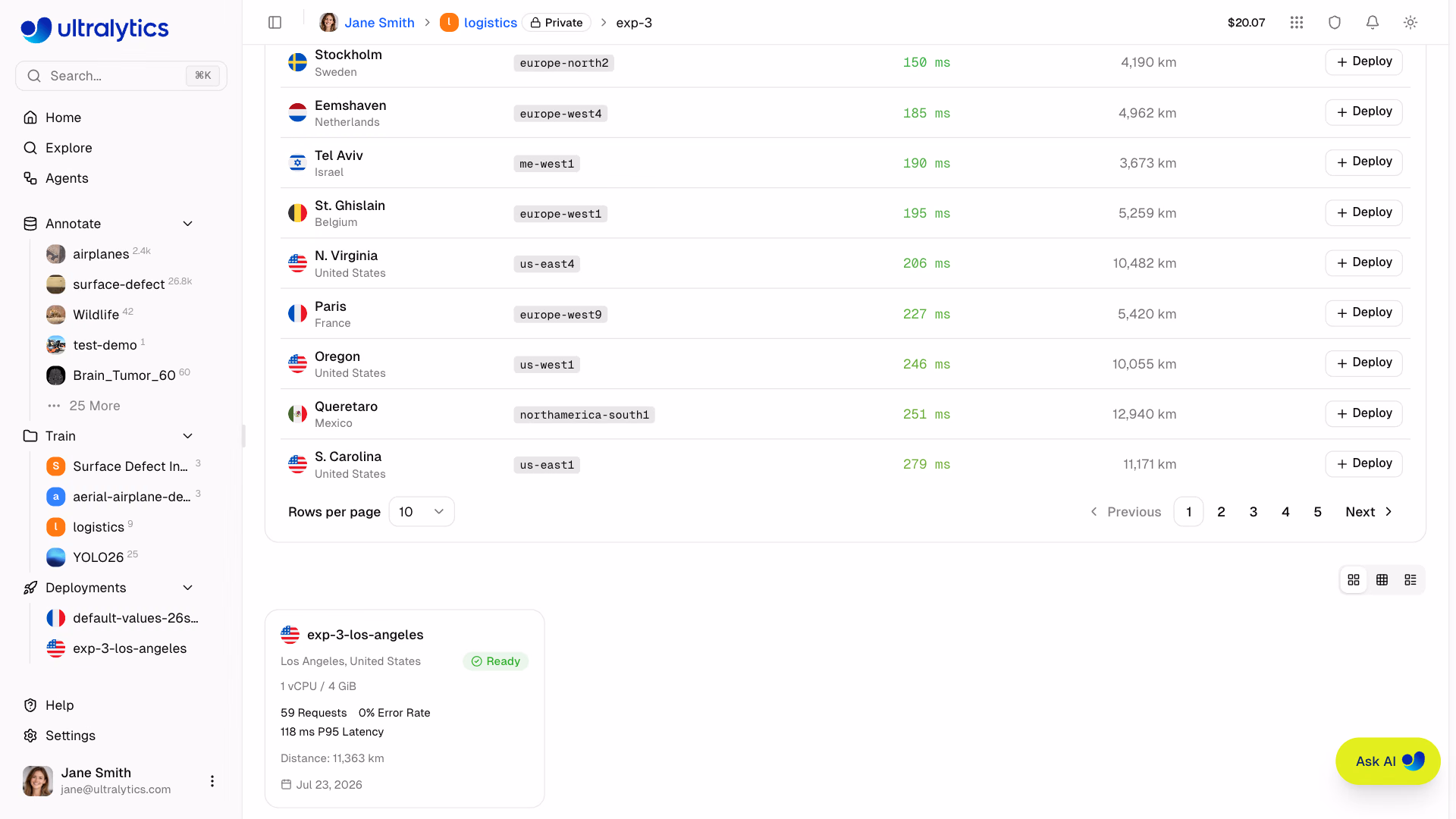Select the Wildlife dataset thumbnail
The height and width of the screenshot is (819, 1456).
[x=55, y=315]
